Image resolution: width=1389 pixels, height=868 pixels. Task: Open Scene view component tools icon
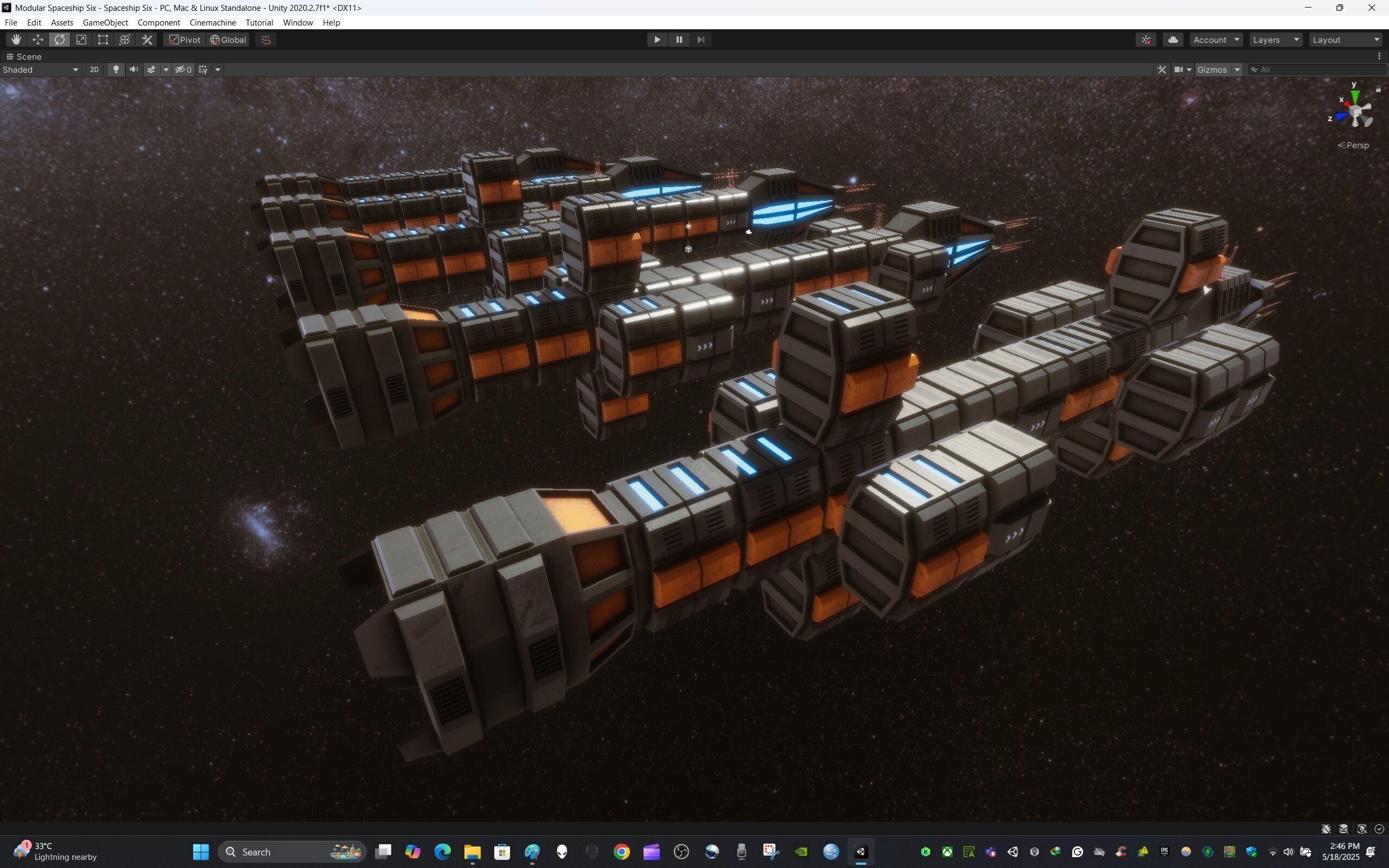pyautogui.click(x=1162, y=69)
